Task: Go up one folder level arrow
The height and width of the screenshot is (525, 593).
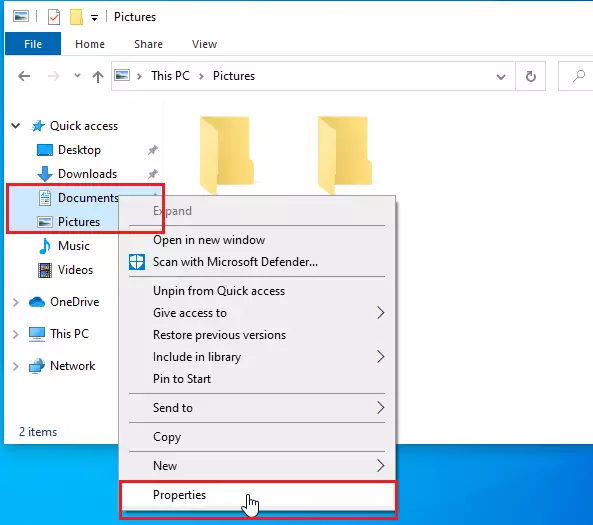Action: 98,76
